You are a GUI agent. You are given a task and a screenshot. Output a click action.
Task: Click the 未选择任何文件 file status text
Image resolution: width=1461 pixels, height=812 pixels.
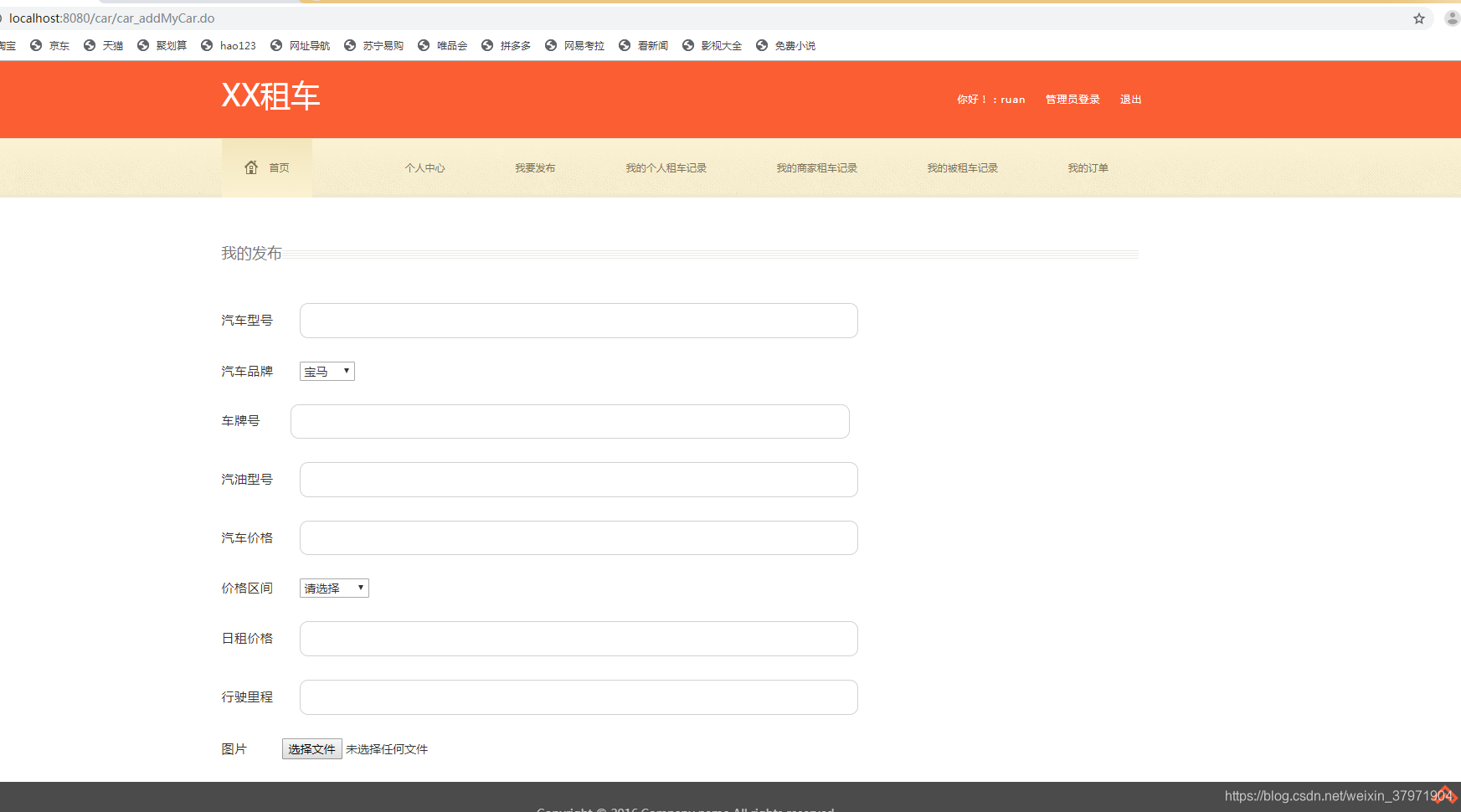tap(387, 749)
